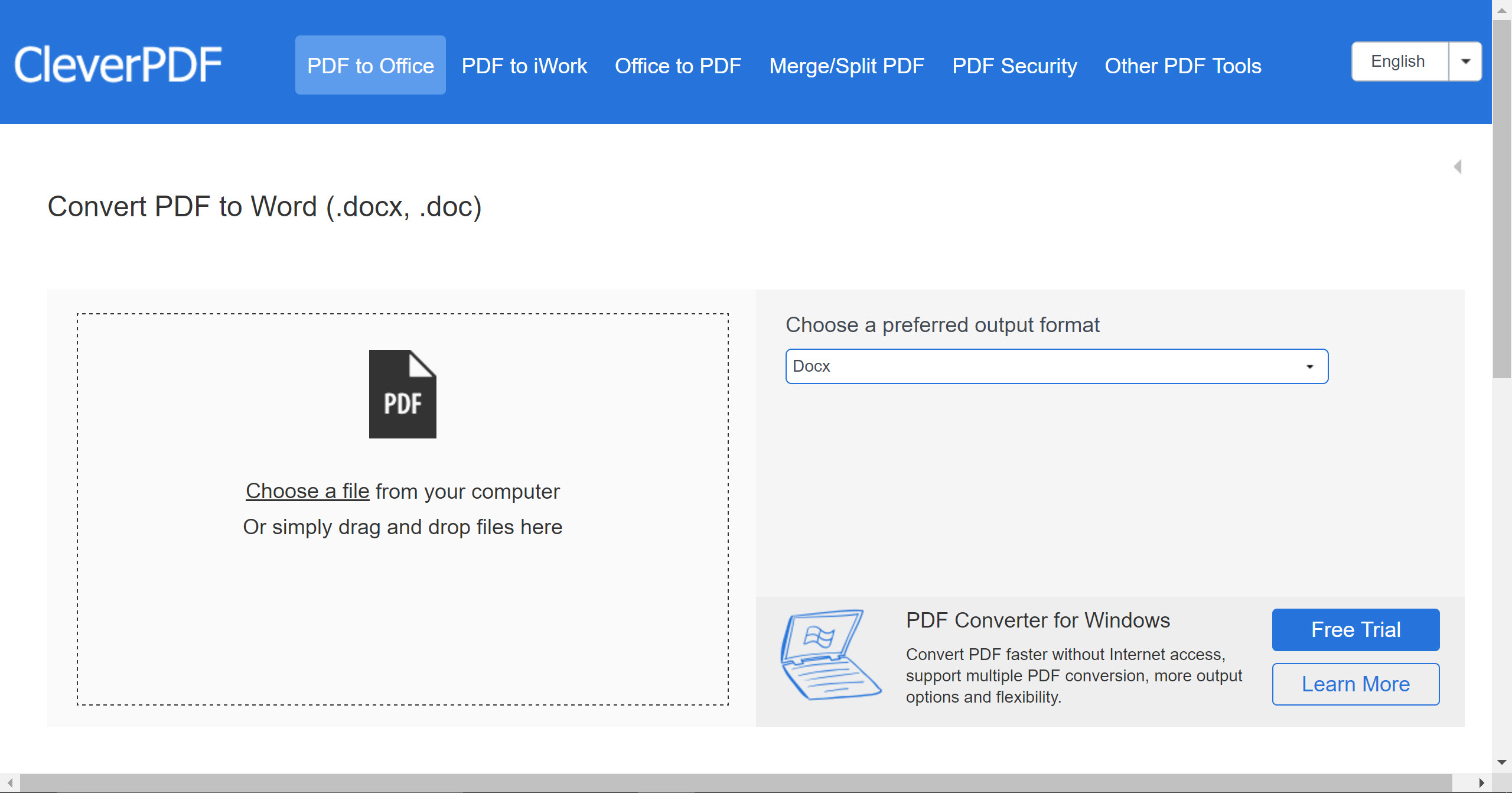Click the scroll up arrow
1512x793 pixels.
[1501, 10]
